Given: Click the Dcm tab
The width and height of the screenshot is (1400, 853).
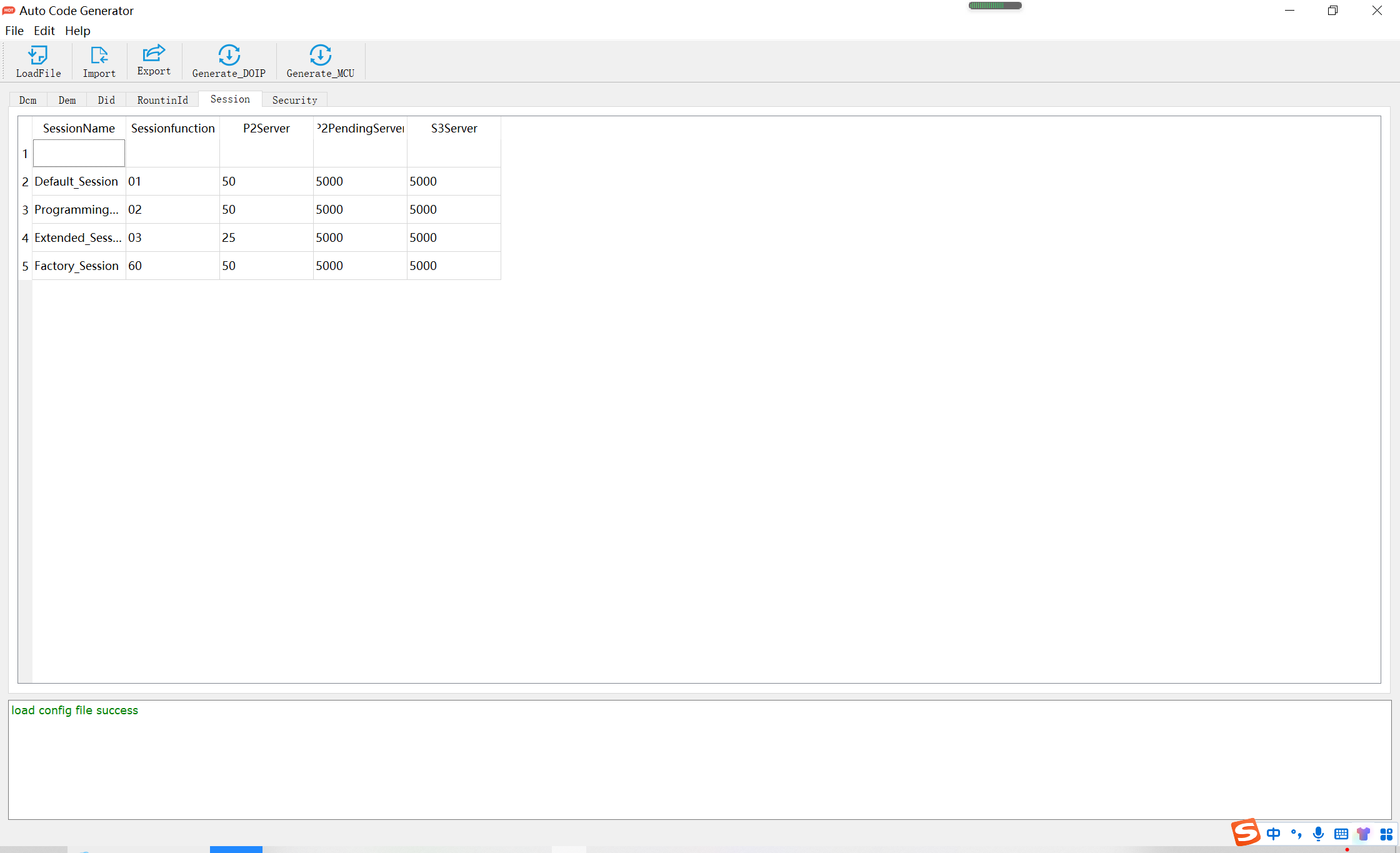Looking at the screenshot, I should 28,99.
